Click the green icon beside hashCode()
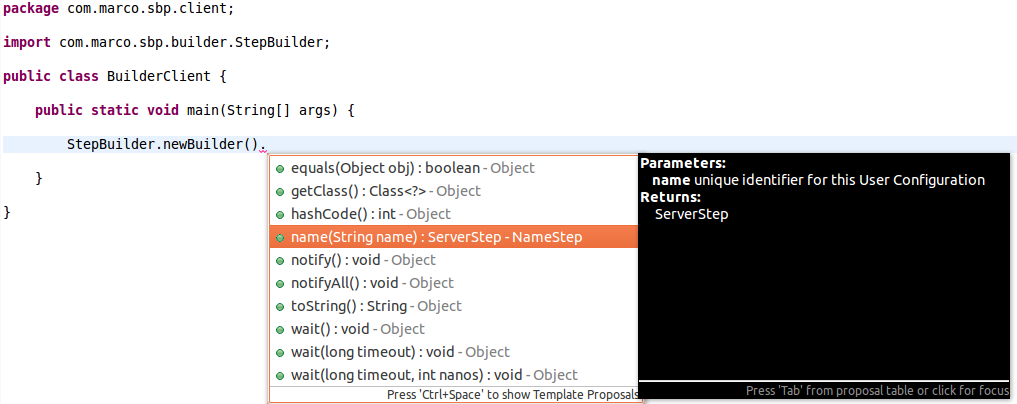Viewport: 1017px width, 404px height. pyautogui.click(x=280, y=215)
